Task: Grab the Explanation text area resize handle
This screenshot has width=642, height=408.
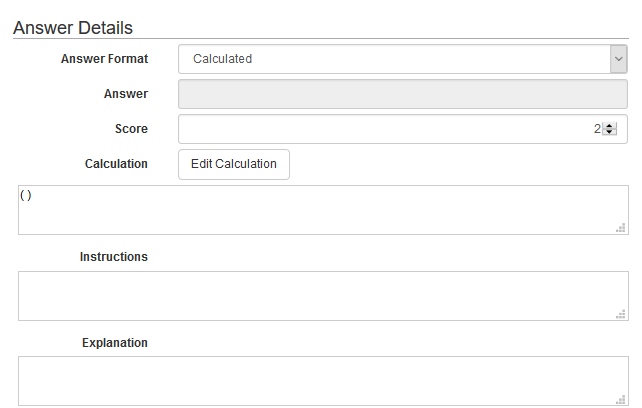Action: tap(621, 399)
